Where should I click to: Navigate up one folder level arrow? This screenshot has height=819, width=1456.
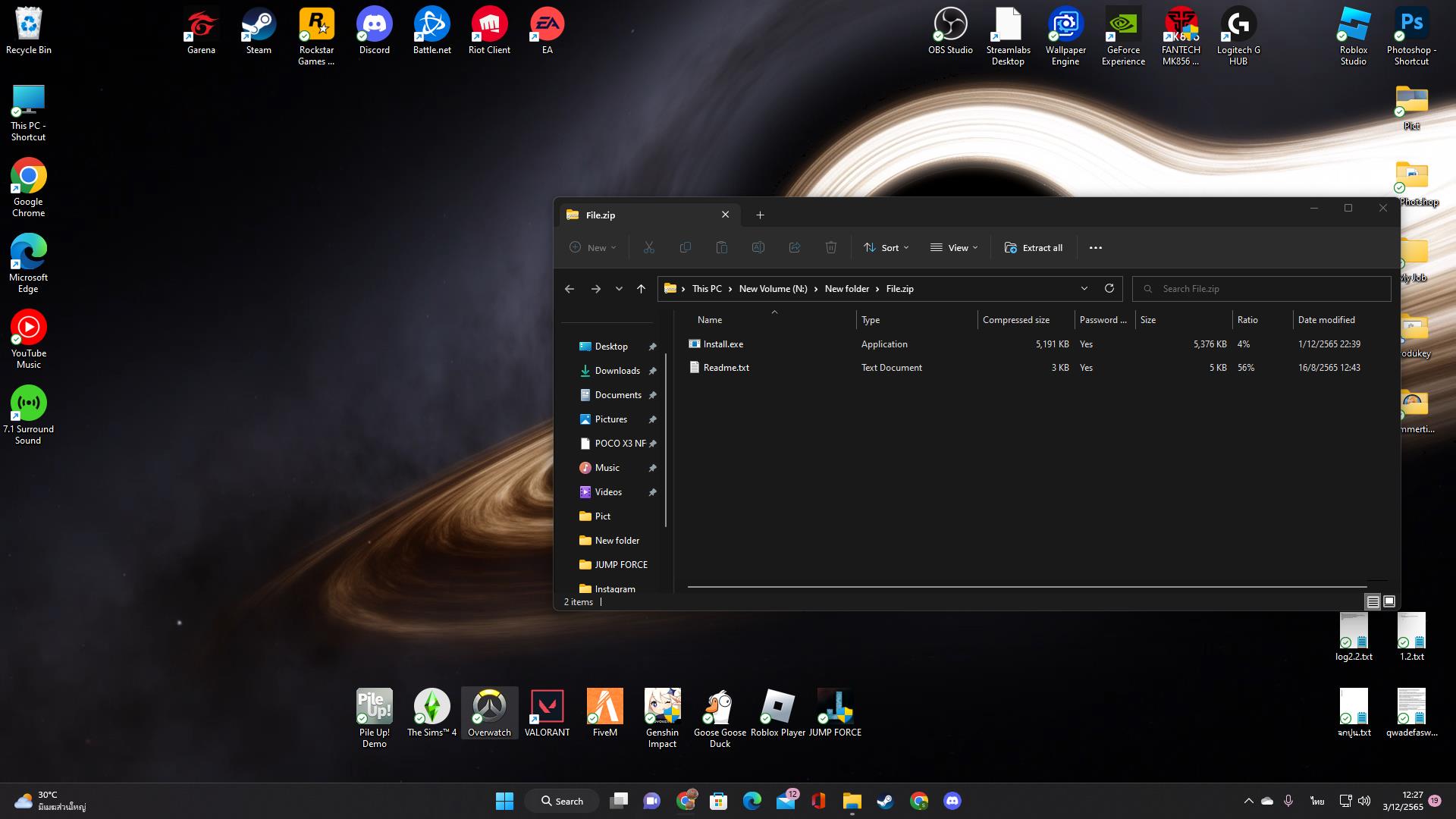tap(641, 289)
